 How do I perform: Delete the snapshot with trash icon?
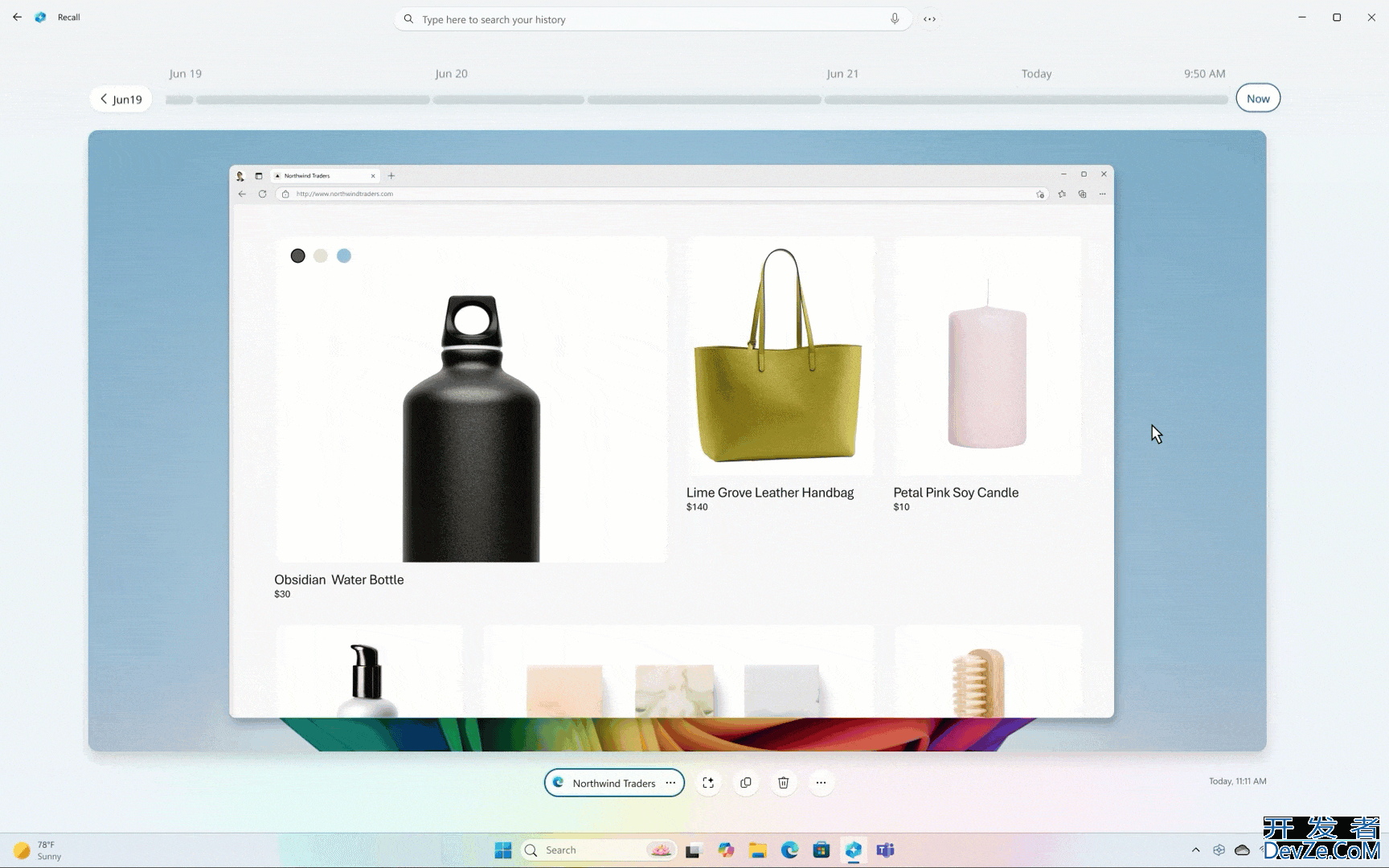click(x=784, y=783)
